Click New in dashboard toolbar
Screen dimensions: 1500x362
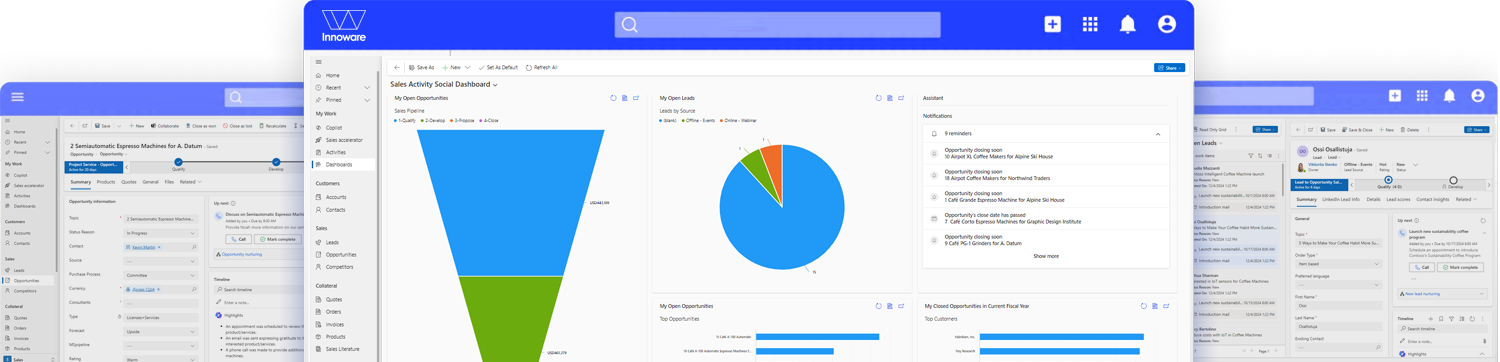[451, 68]
